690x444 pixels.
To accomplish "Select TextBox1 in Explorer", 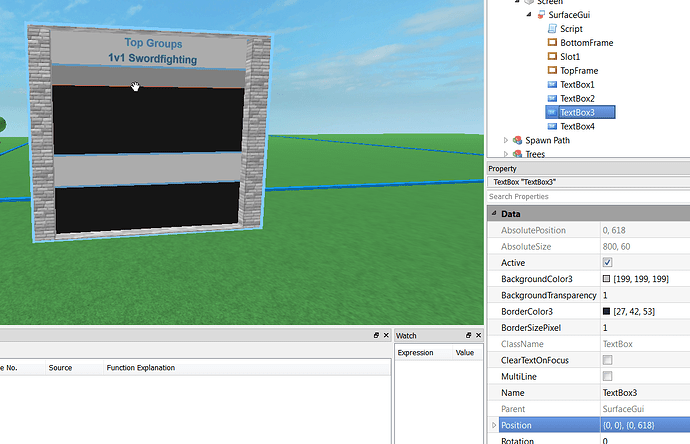I will coord(577,84).
